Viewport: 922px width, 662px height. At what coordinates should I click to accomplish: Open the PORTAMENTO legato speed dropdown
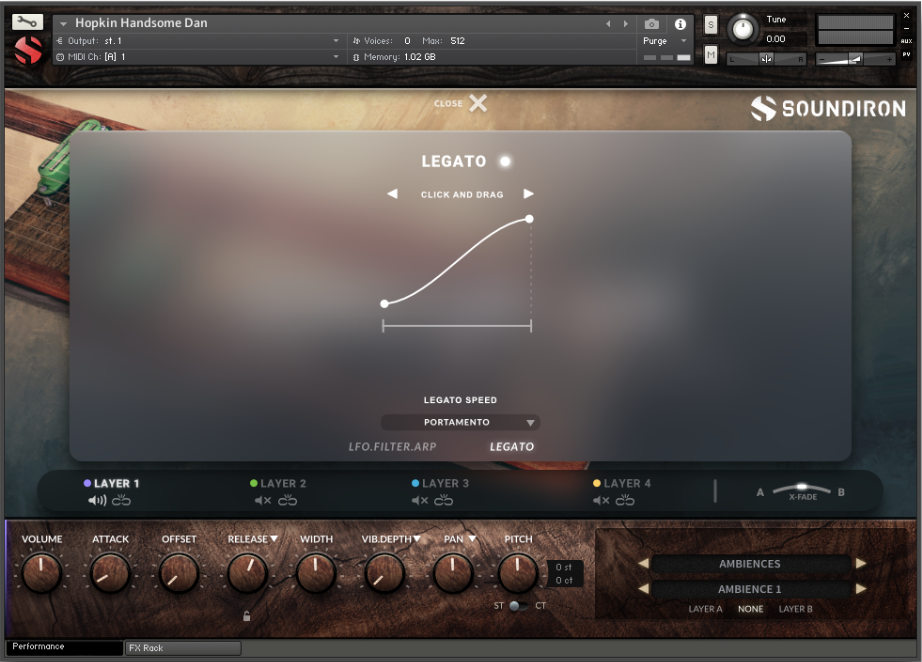click(460, 422)
